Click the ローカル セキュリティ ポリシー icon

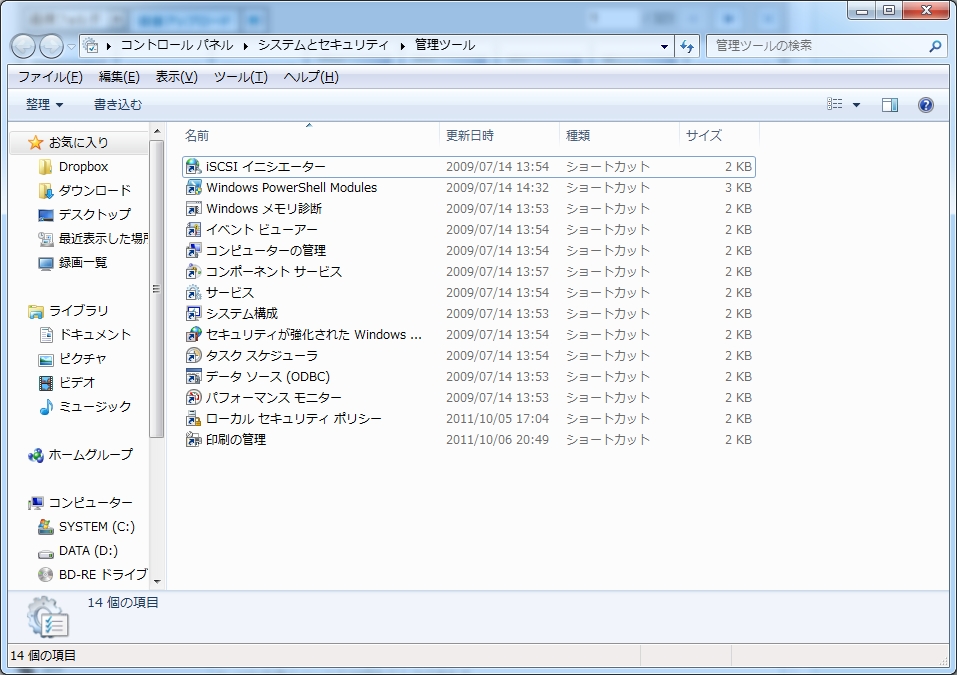pyautogui.click(x=193, y=419)
